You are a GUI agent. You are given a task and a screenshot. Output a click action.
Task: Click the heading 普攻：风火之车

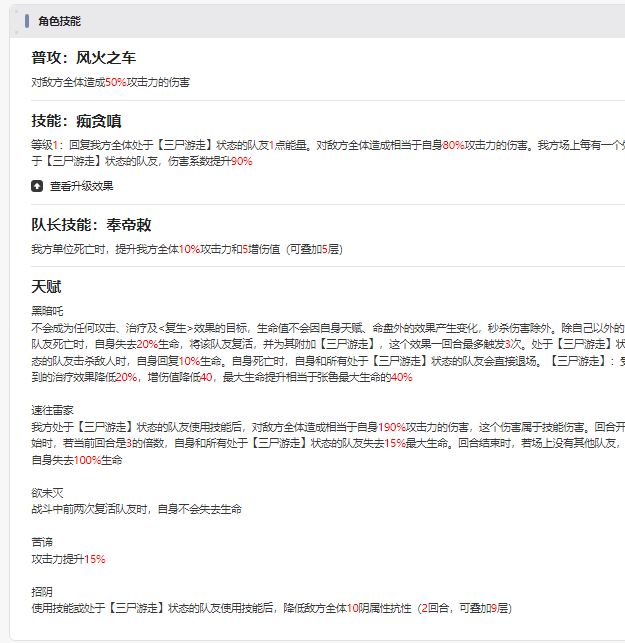click(x=84, y=58)
